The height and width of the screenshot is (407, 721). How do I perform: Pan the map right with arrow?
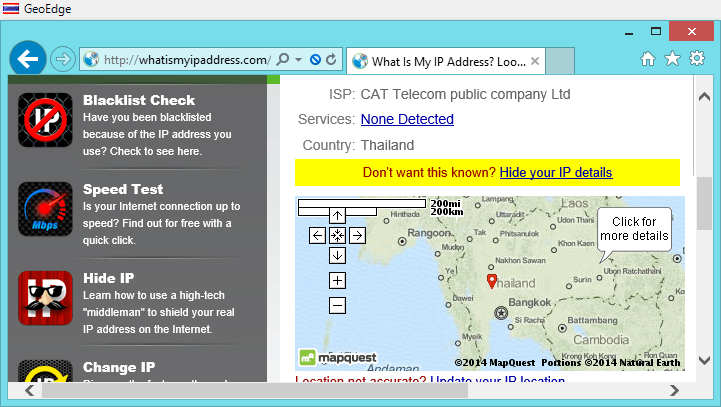[357, 235]
